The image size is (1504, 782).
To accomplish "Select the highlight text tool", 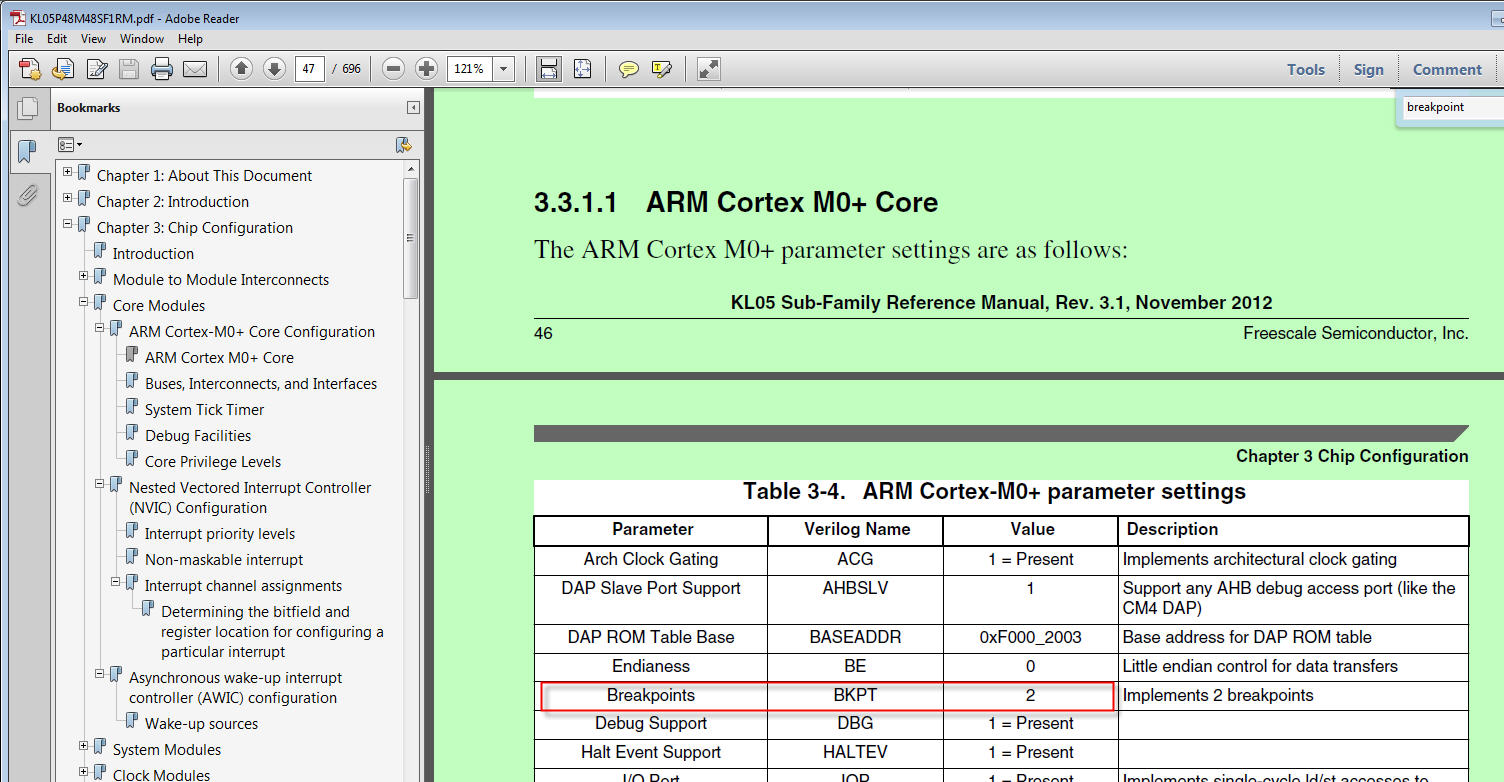I will click(x=661, y=69).
